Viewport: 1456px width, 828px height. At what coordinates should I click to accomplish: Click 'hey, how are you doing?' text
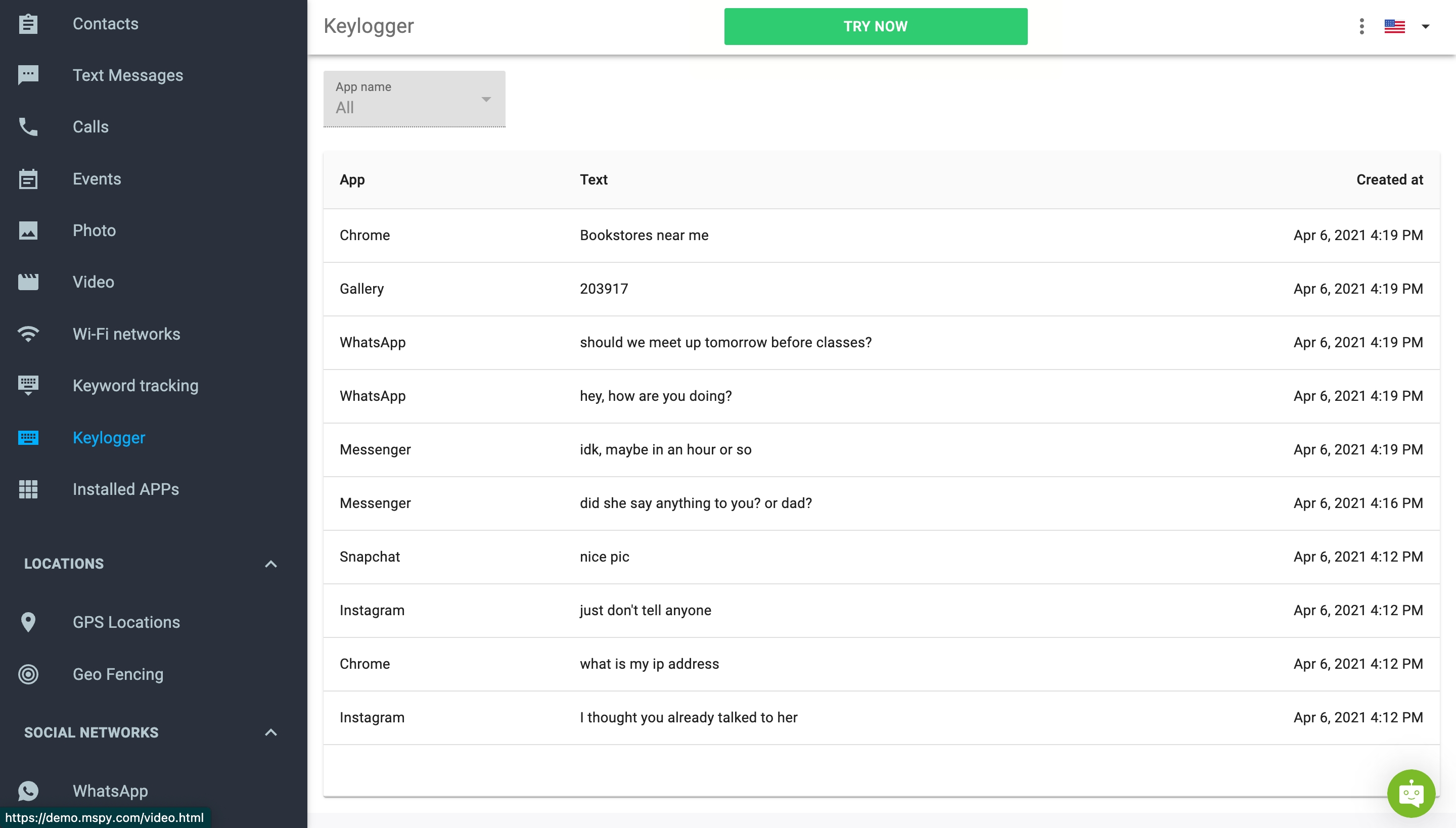click(656, 396)
